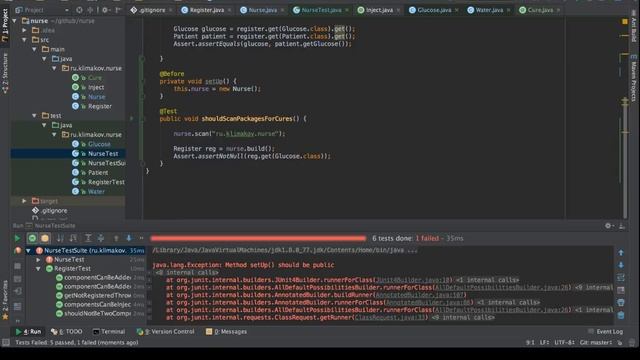Open the Maven Projects side panel
The width and height of the screenshot is (640, 360).
click(634, 79)
